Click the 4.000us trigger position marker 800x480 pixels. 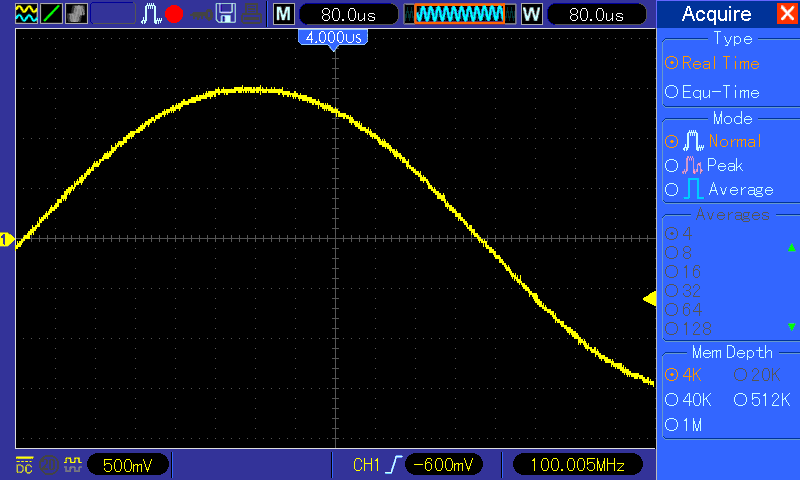[x=333, y=38]
